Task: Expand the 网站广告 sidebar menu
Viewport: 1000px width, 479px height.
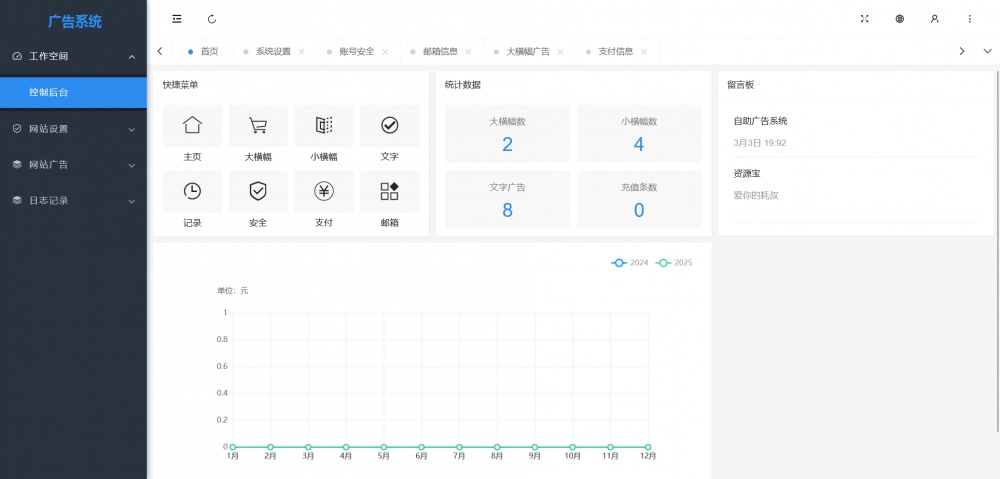Action: click(73, 165)
